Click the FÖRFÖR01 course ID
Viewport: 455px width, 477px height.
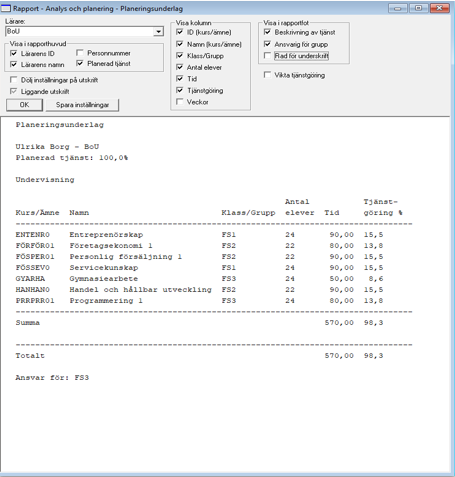35,246
